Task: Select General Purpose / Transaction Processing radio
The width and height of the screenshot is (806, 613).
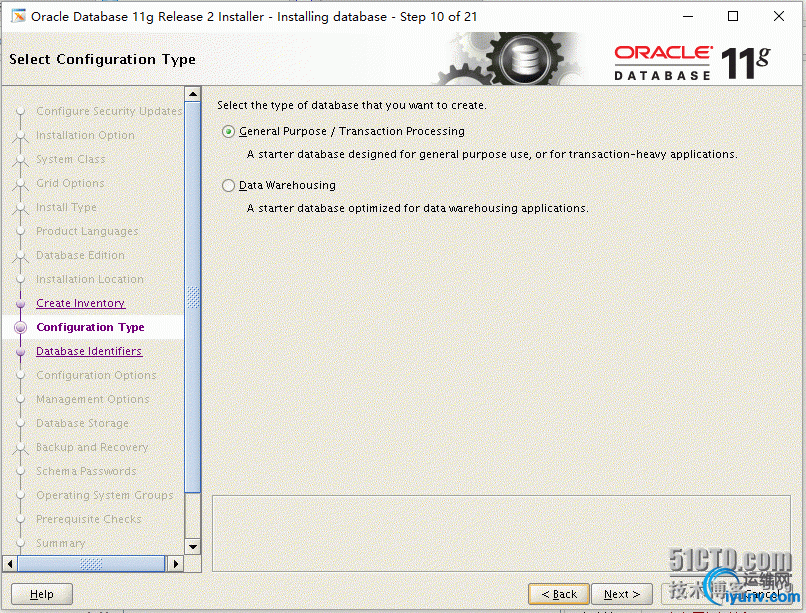Action: (x=228, y=132)
